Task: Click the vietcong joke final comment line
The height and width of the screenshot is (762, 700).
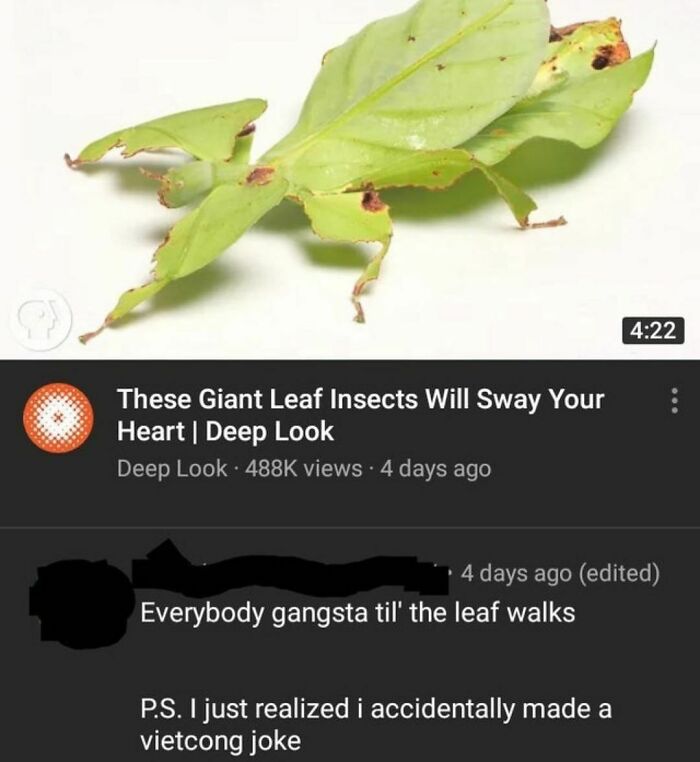Action: pyautogui.click(x=221, y=741)
